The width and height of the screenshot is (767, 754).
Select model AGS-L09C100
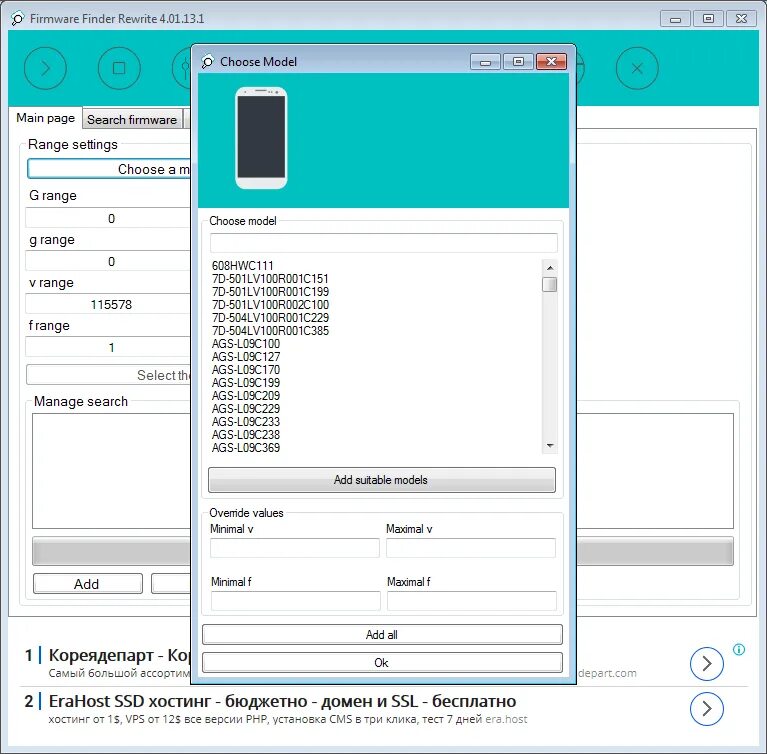pyautogui.click(x=246, y=343)
